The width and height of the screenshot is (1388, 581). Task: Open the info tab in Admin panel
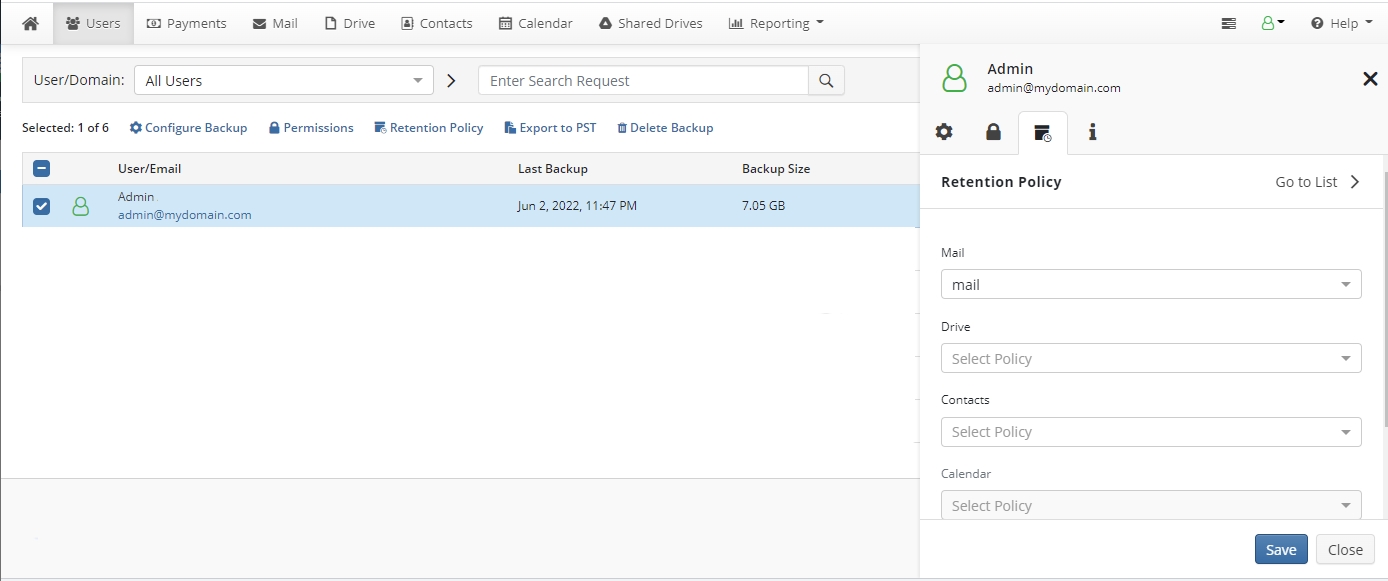pos(1092,132)
